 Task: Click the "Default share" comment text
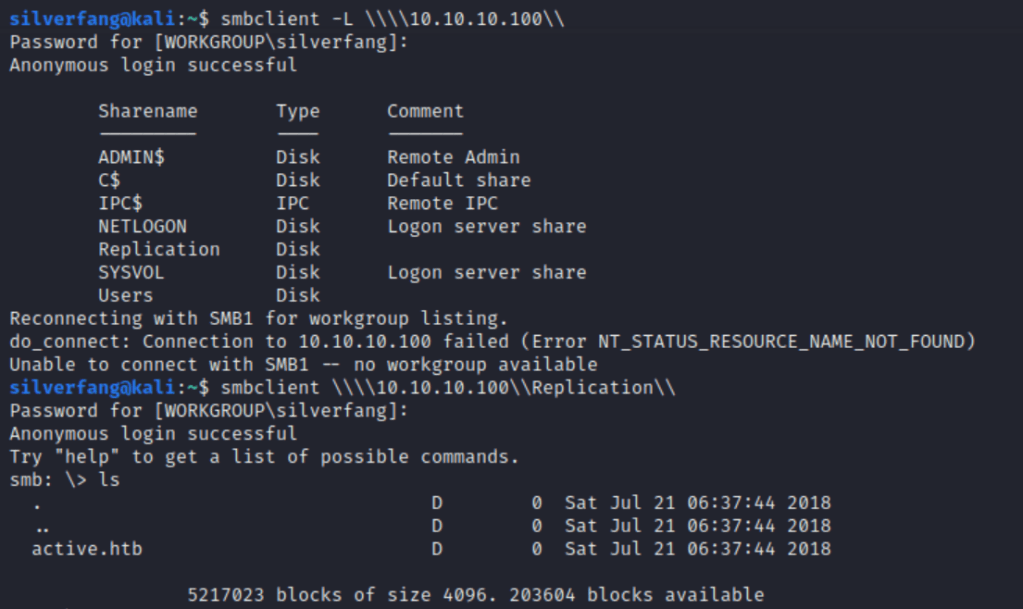click(x=458, y=180)
